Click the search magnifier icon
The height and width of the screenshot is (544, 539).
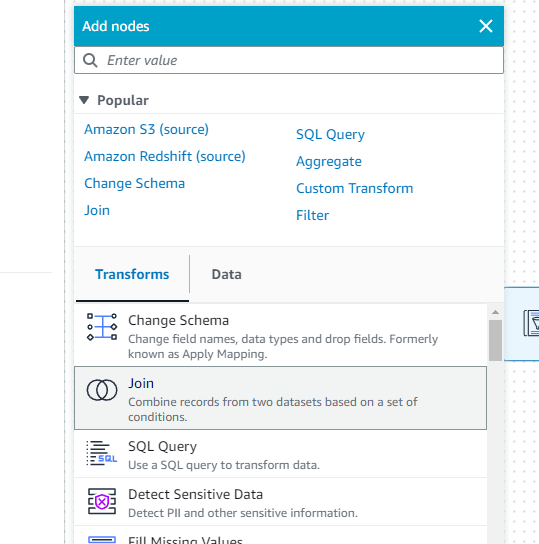tap(90, 60)
